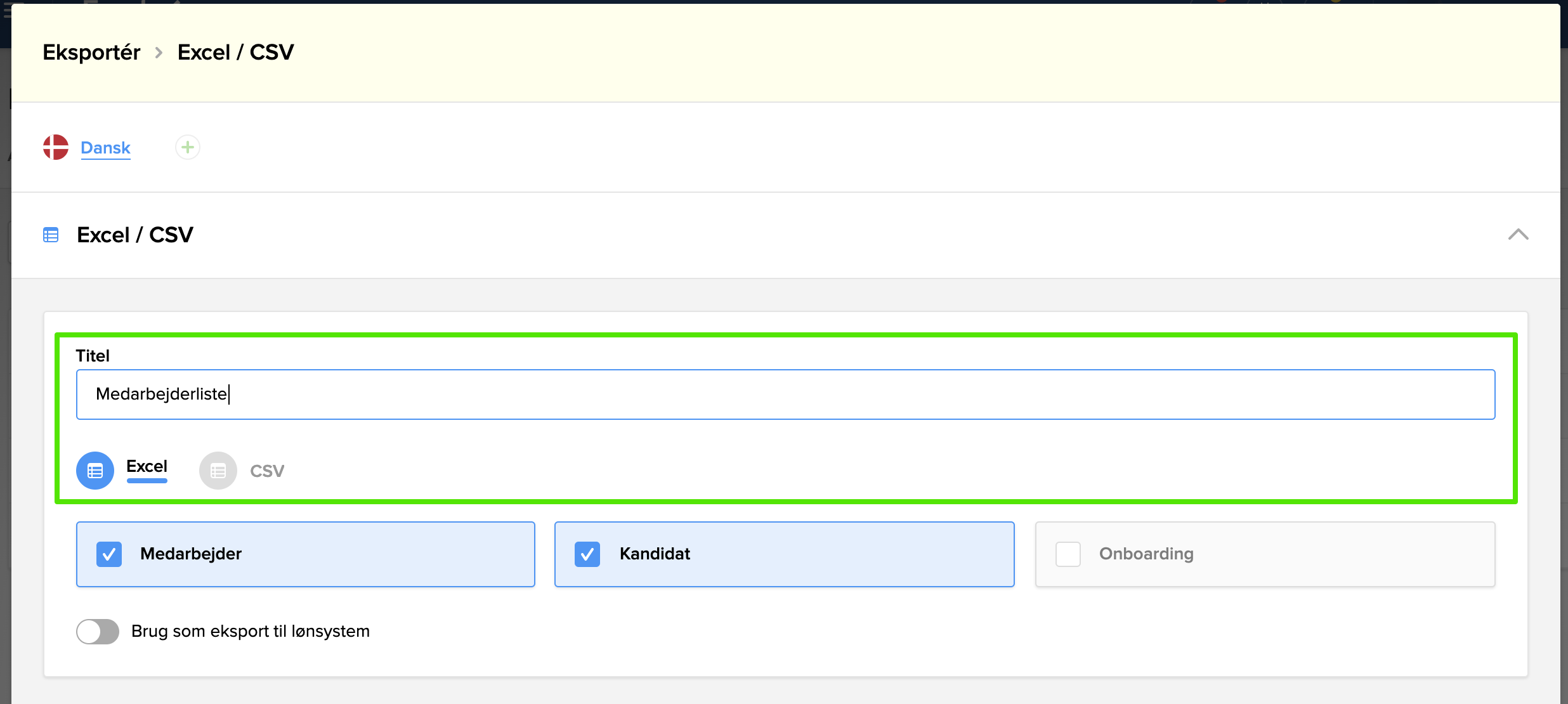Click the Excel / CSV breadcrumb title
This screenshot has width=1568, height=704.
point(235,52)
